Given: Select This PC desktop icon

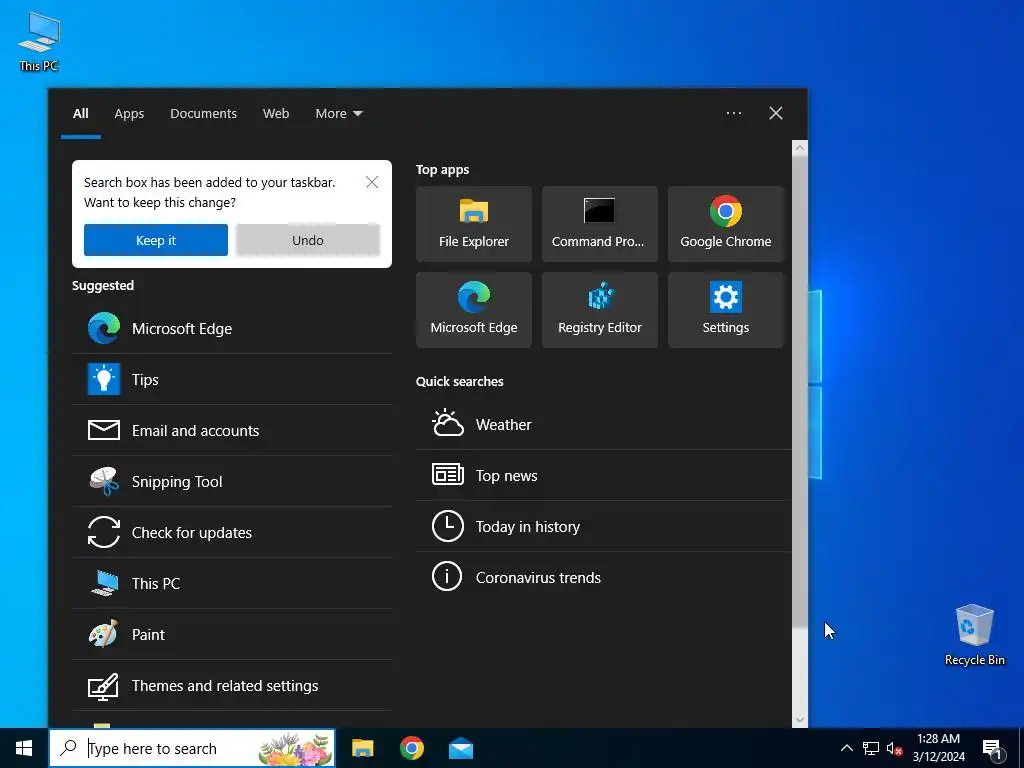Looking at the screenshot, I should click(39, 41).
